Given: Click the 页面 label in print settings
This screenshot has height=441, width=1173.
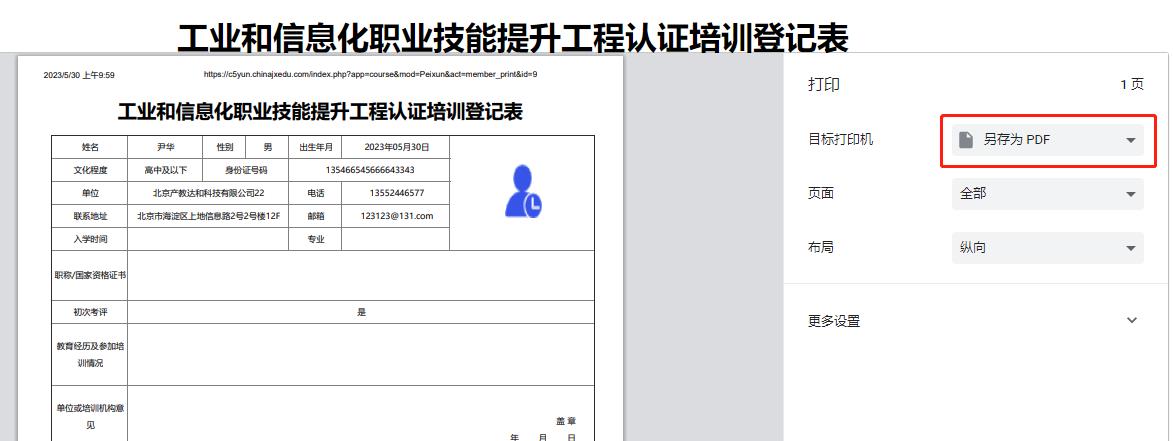Looking at the screenshot, I should point(821,194).
